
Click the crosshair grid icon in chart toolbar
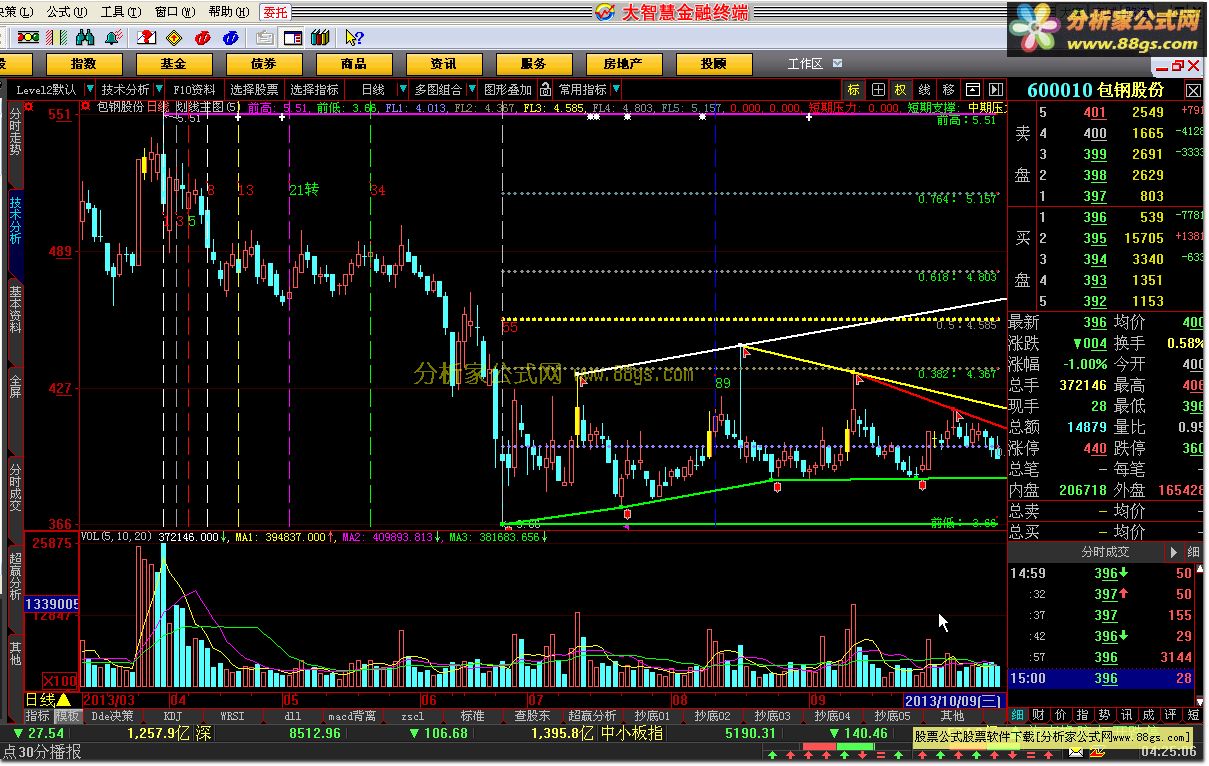click(878, 90)
